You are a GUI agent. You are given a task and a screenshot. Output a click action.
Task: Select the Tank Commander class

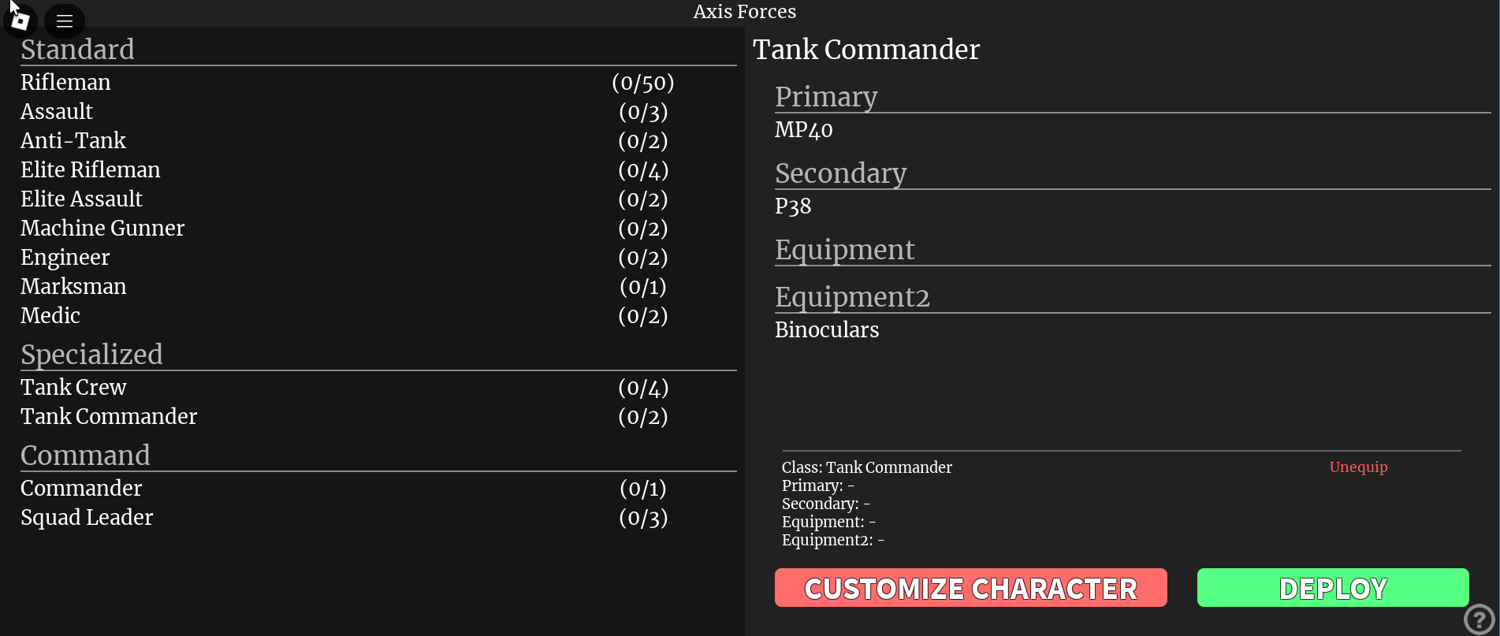pos(378,416)
